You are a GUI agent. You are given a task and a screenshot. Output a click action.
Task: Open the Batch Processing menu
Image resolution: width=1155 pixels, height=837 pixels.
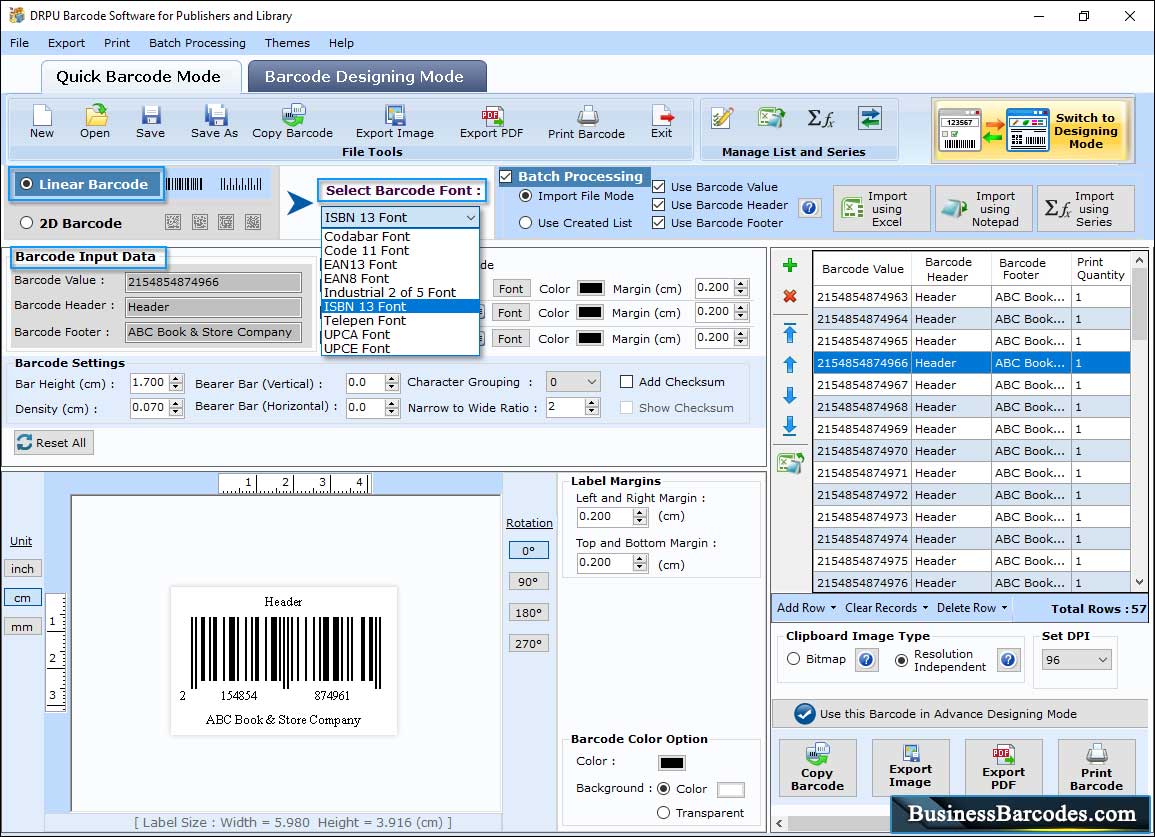pyautogui.click(x=197, y=43)
